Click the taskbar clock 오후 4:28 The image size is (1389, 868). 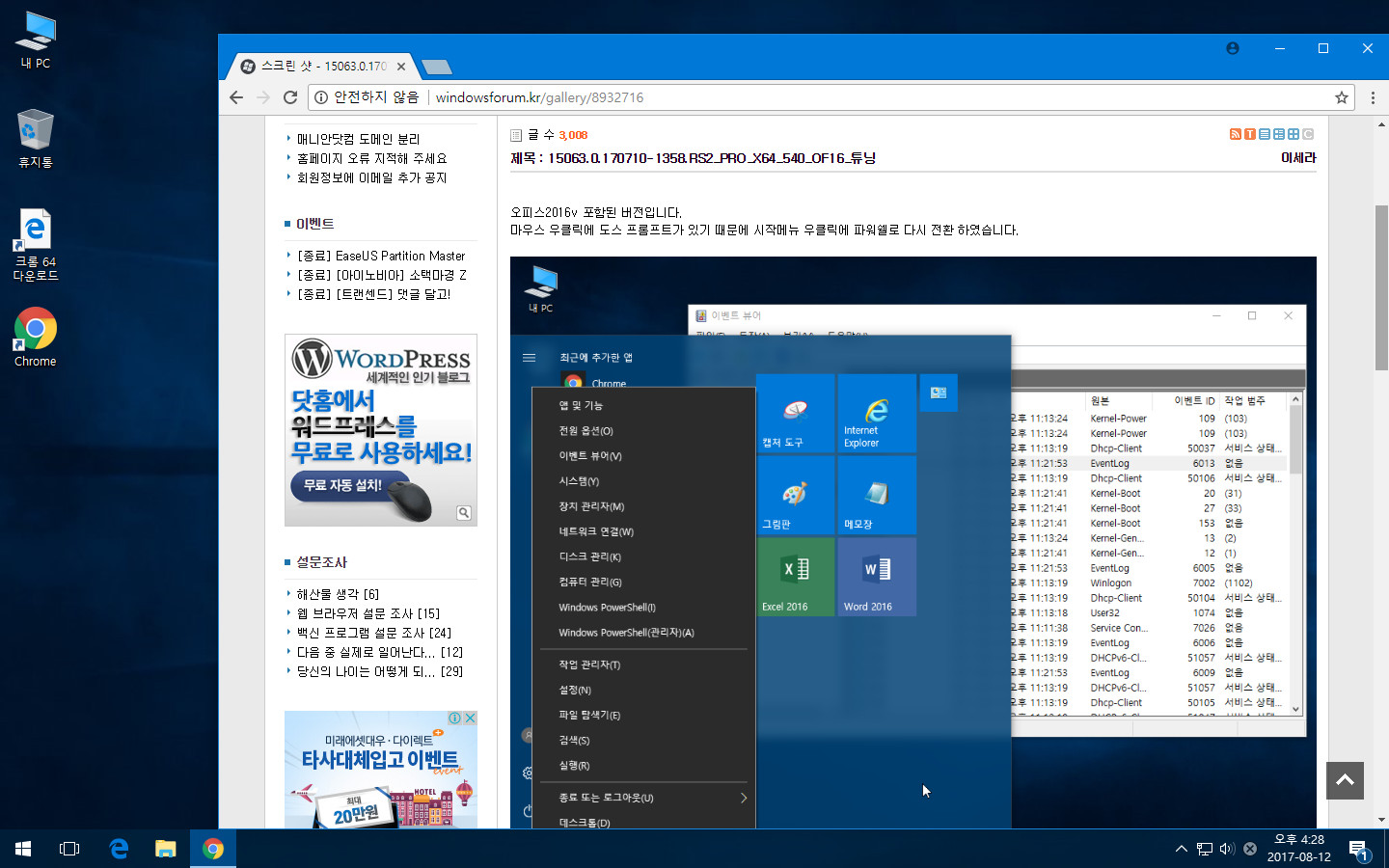click(1298, 849)
